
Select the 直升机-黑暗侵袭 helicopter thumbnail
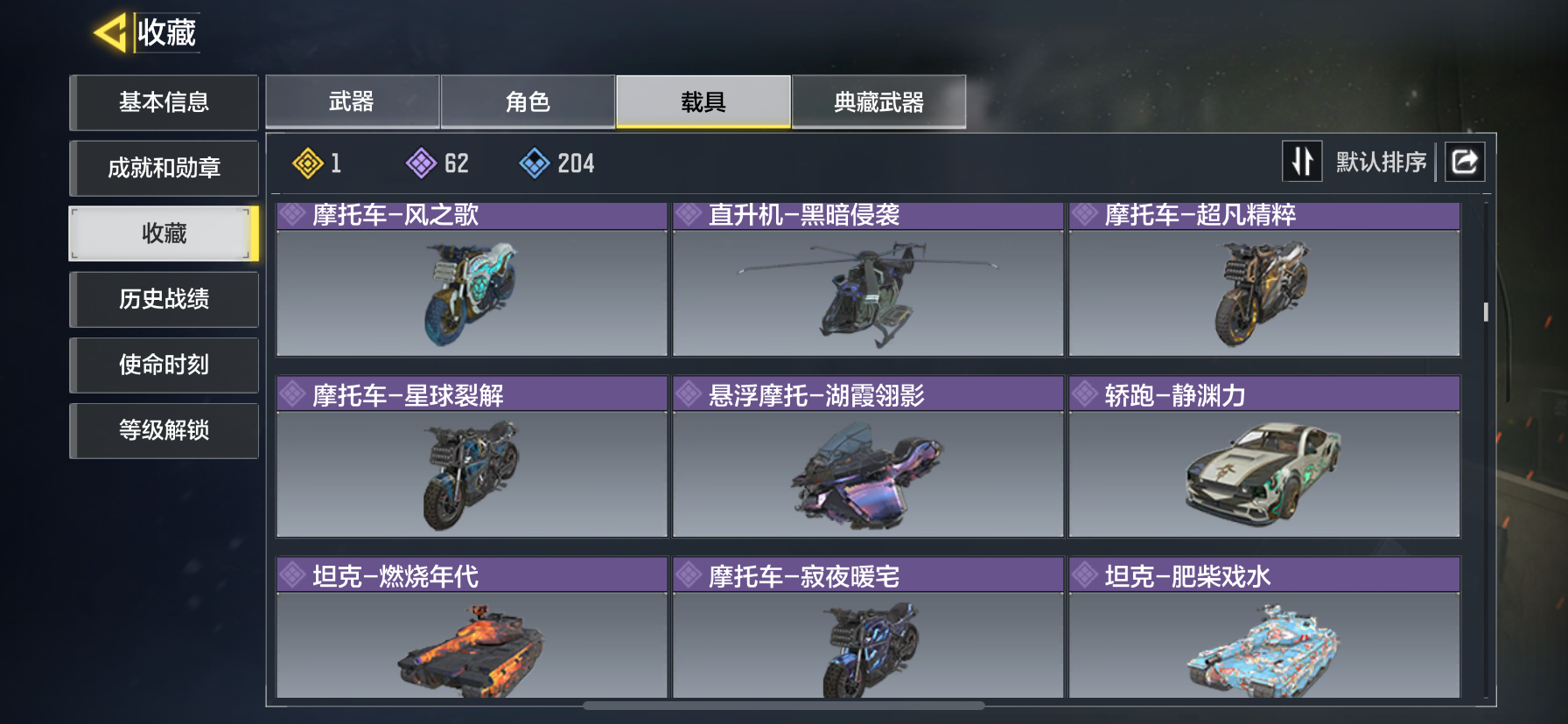tap(868, 293)
